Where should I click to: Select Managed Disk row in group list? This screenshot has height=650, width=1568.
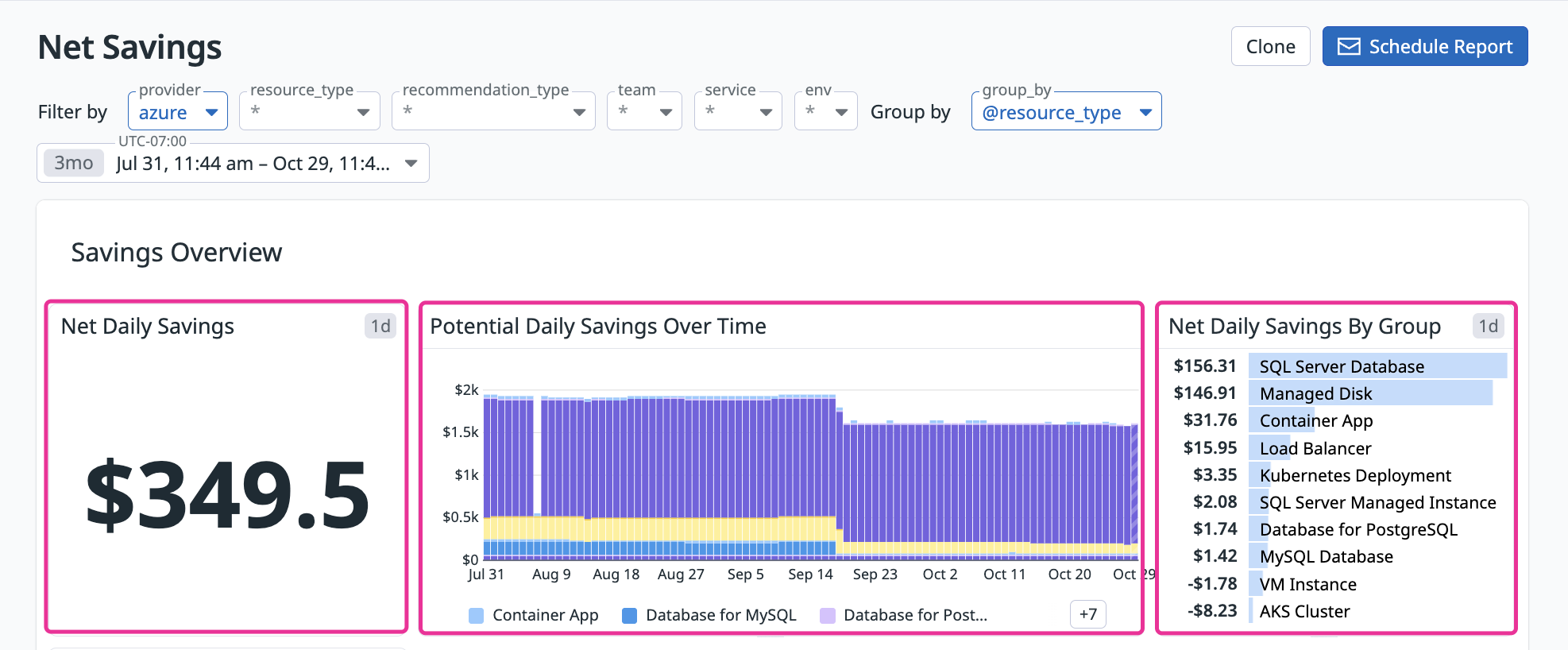click(1315, 393)
